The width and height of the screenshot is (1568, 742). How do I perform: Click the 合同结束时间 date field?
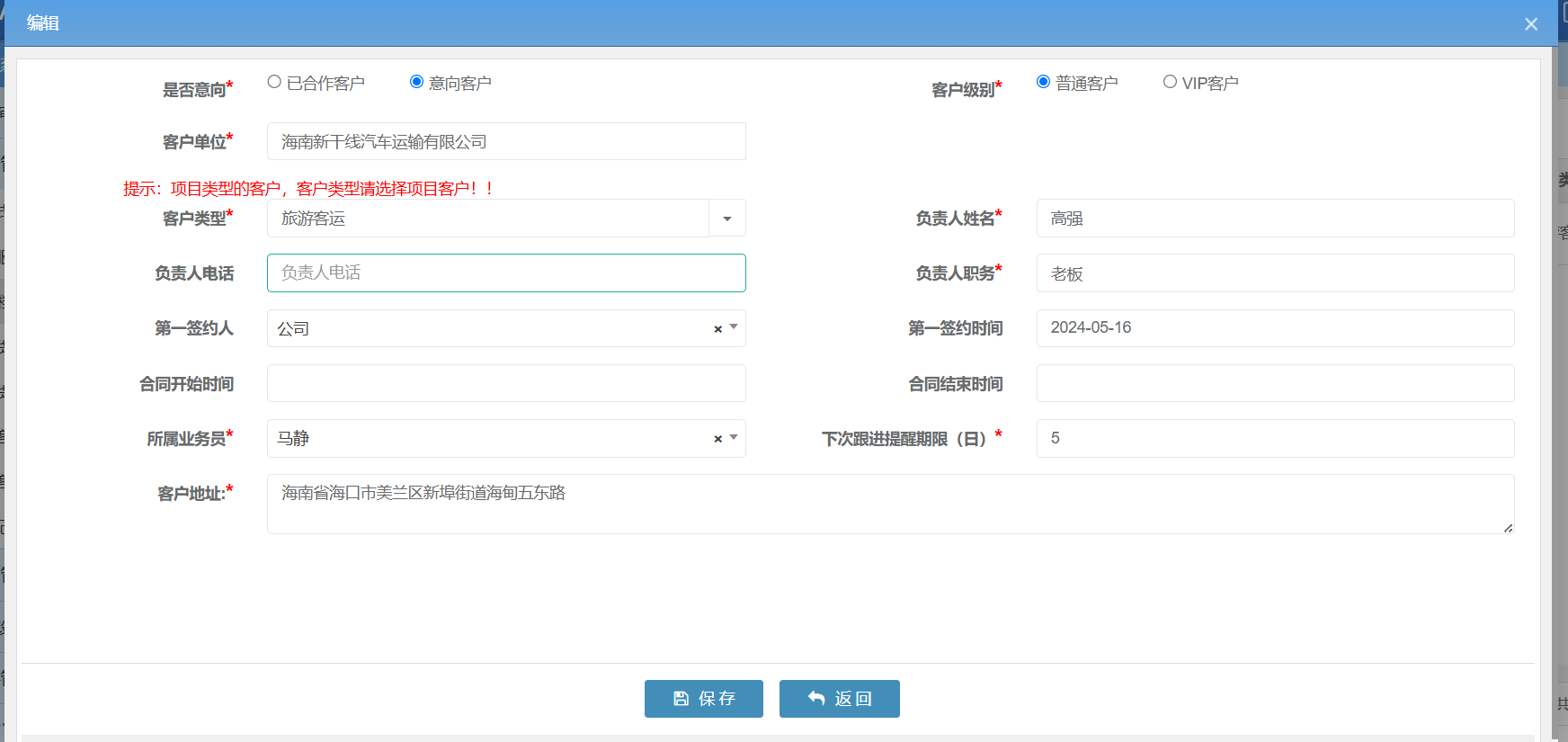click(x=1274, y=383)
